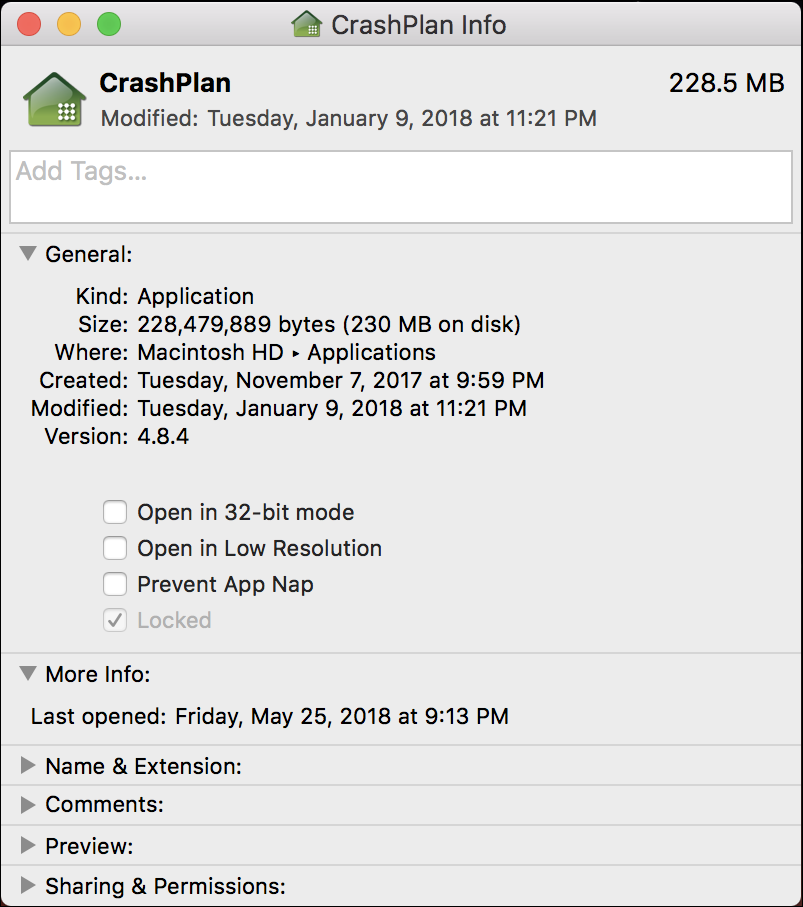803x907 pixels.
Task: Expand the Comments section
Action: point(28,805)
